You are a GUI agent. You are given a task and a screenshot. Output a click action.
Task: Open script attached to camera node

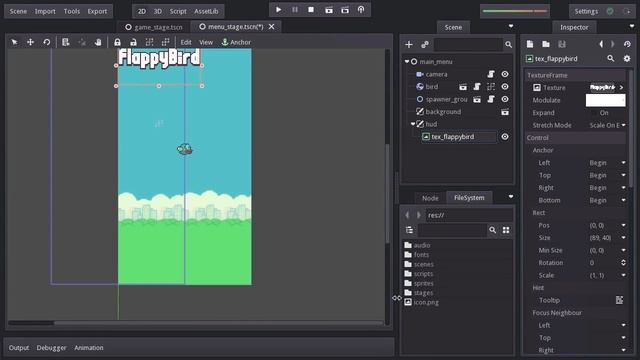(491, 74)
